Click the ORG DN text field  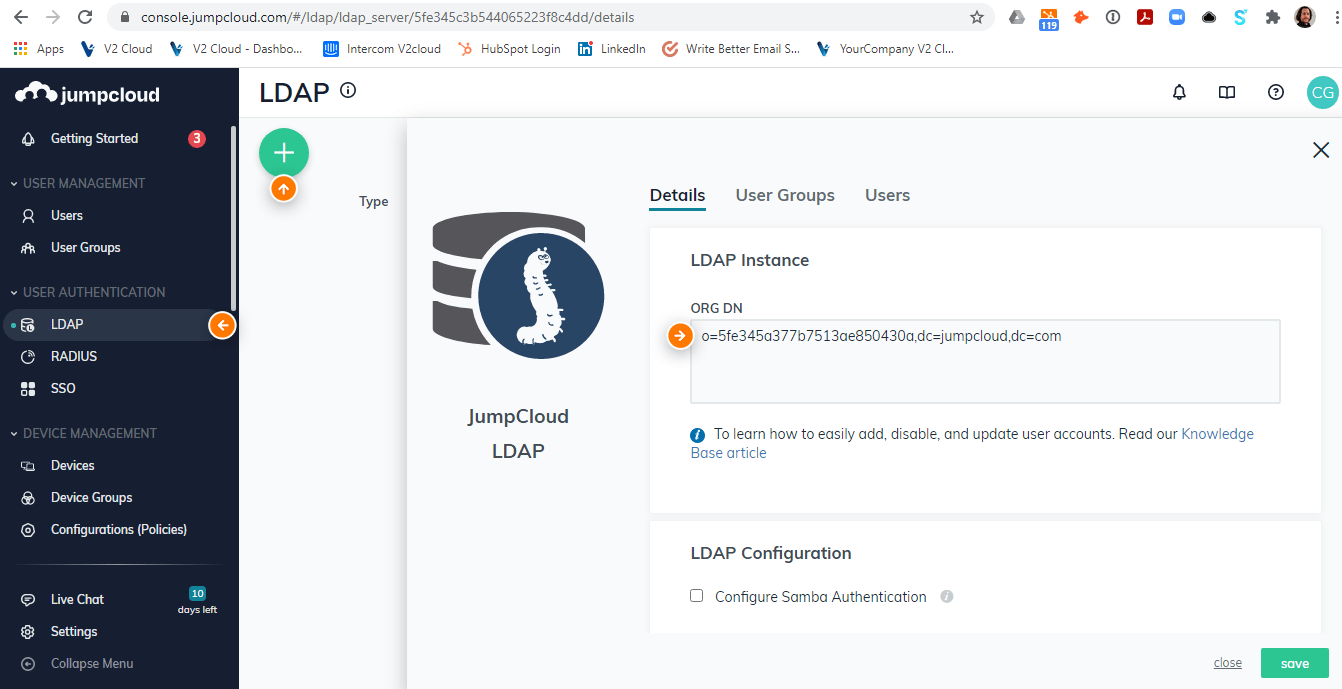(x=985, y=361)
